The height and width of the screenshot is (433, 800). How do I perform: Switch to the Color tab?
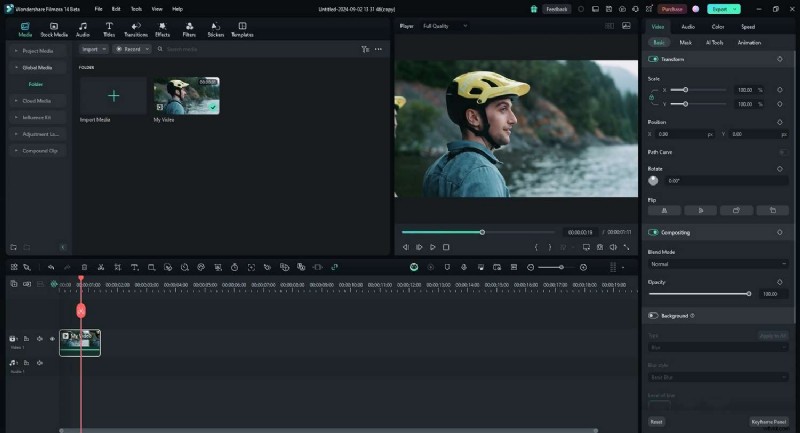click(x=718, y=27)
